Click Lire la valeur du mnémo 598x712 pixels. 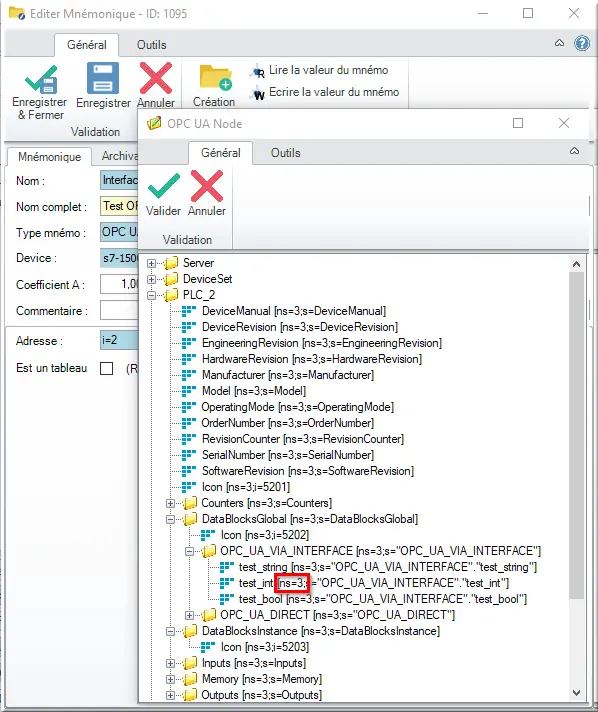coord(328,70)
